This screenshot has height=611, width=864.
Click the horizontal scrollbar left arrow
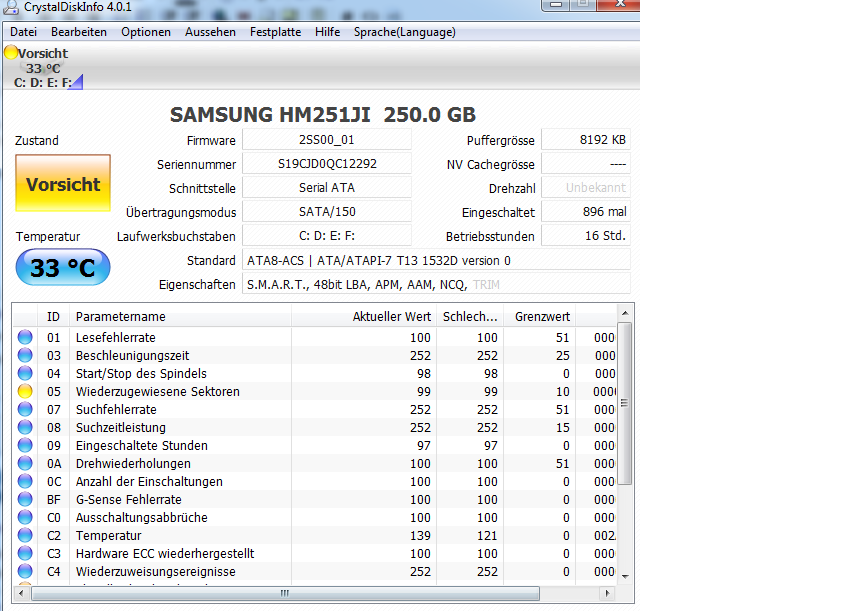pyautogui.click(x=21, y=593)
